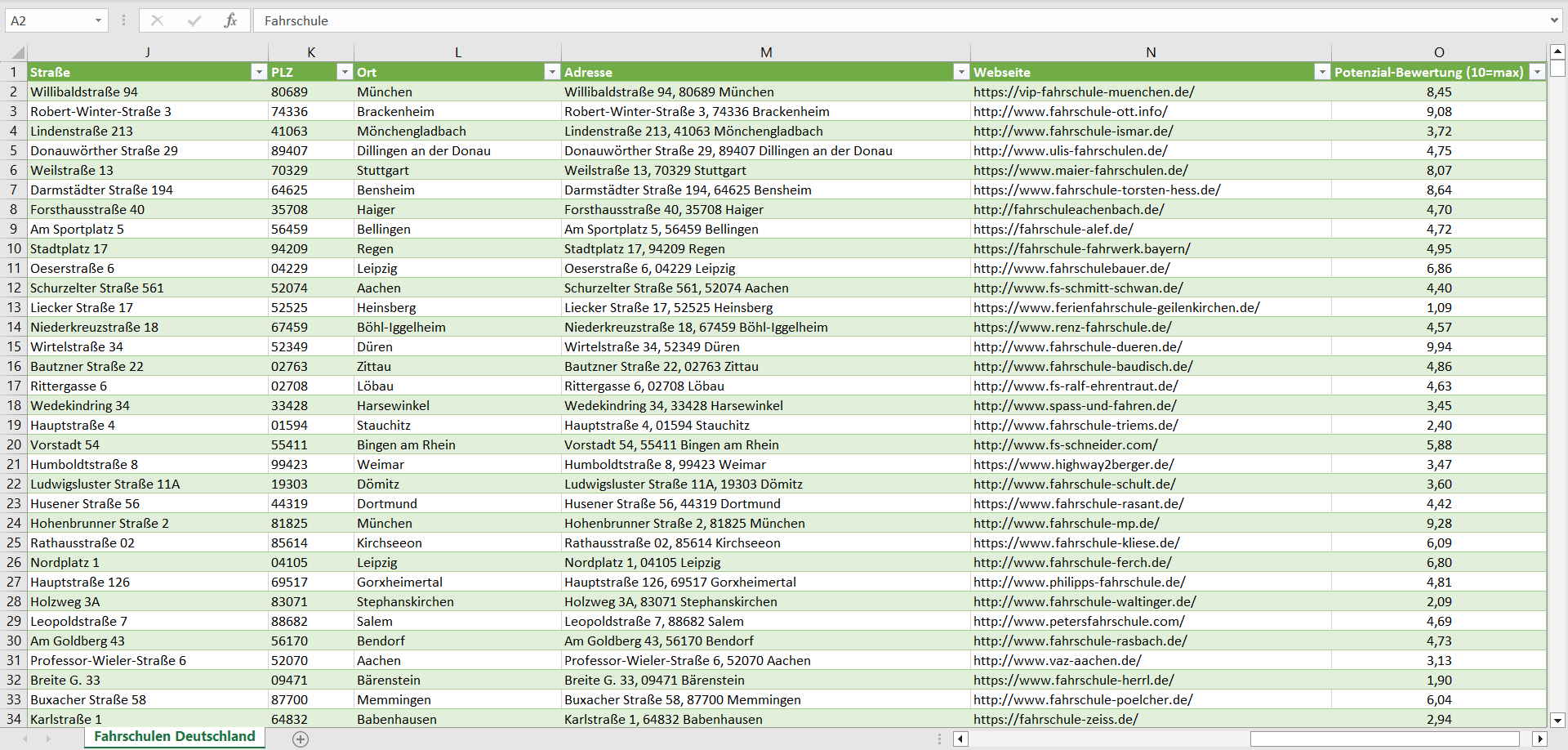The width and height of the screenshot is (1568, 750).
Task: Select rating cell 1,09
Action: point(1439,307)
